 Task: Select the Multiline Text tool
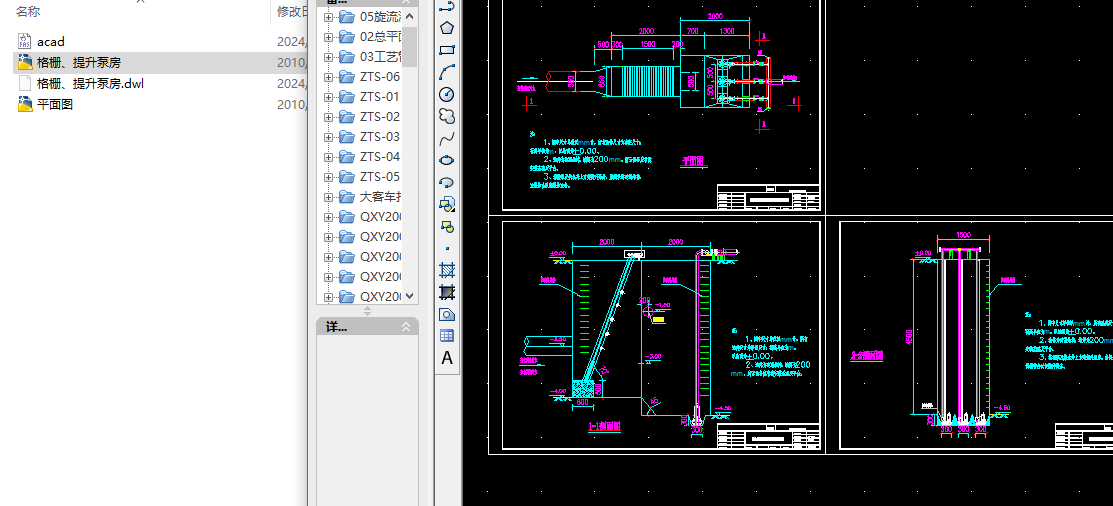pyautogui.click(x=447, y=358)
